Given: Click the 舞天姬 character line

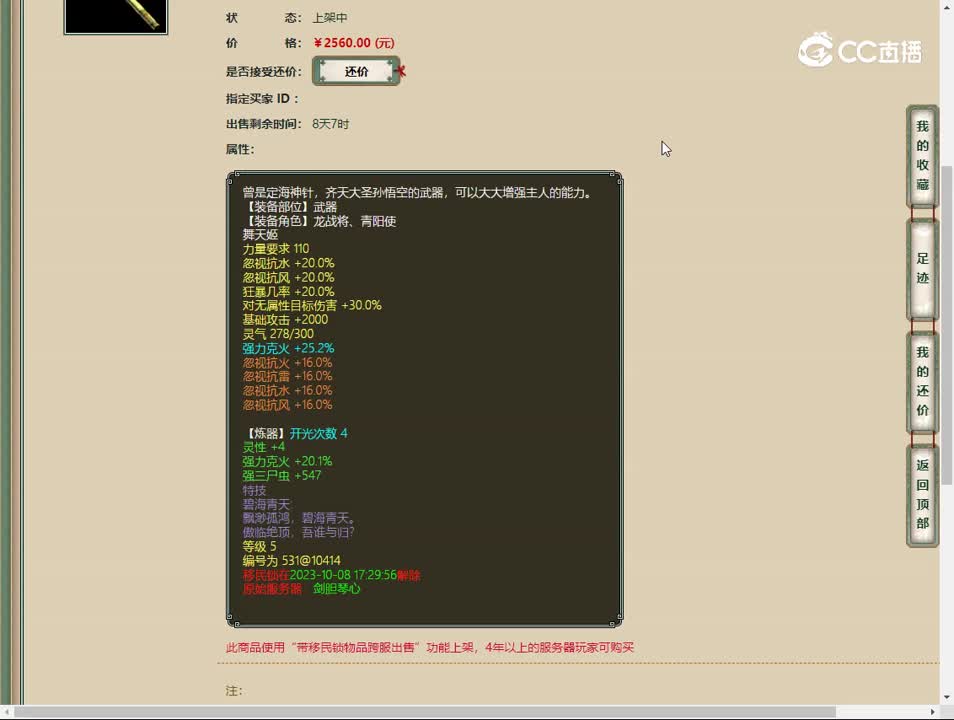Looking at the screenshot, I should (x=260, y=235).
